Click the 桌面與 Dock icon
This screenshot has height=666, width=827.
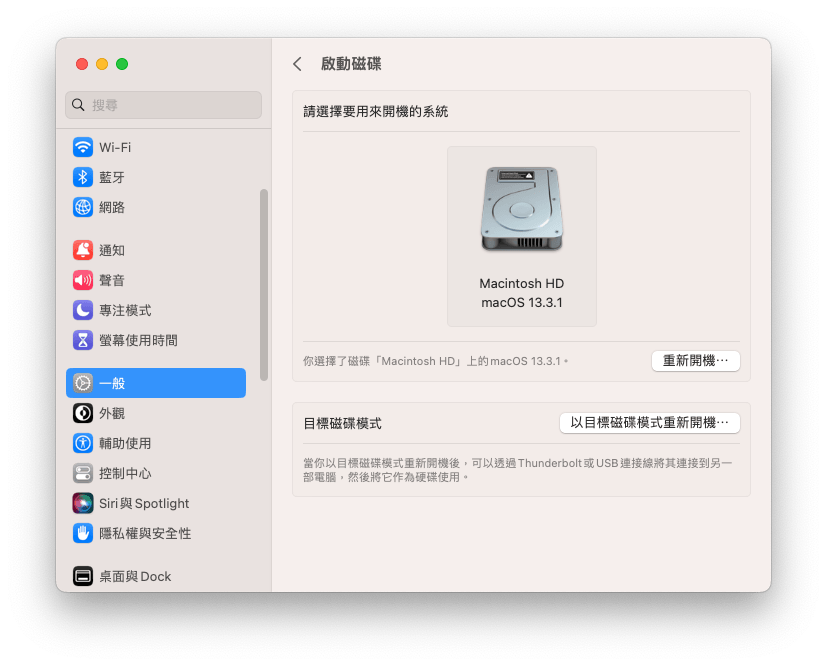click(x=83, y=576)
